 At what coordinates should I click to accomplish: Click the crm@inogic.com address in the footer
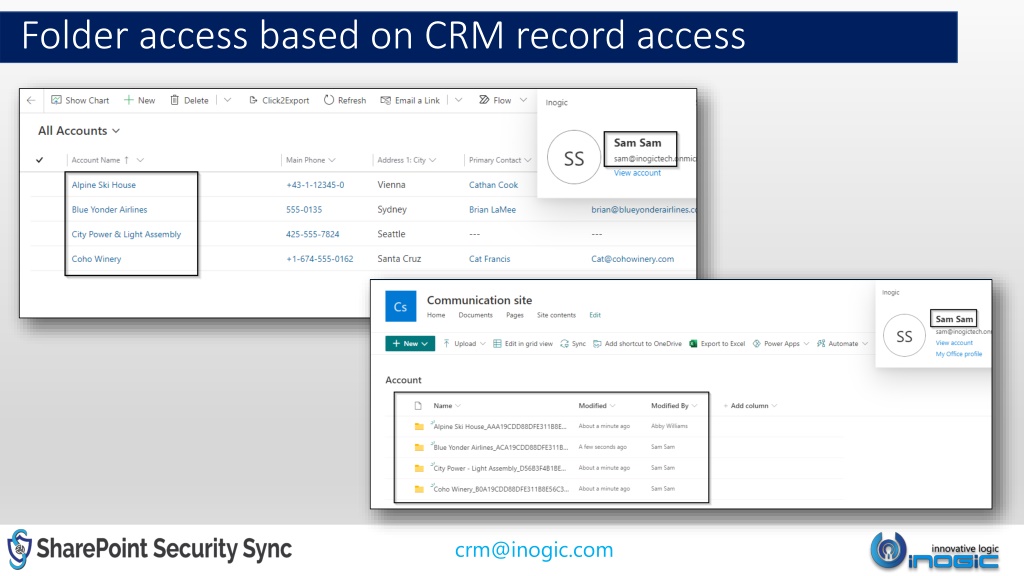[534, 550]
